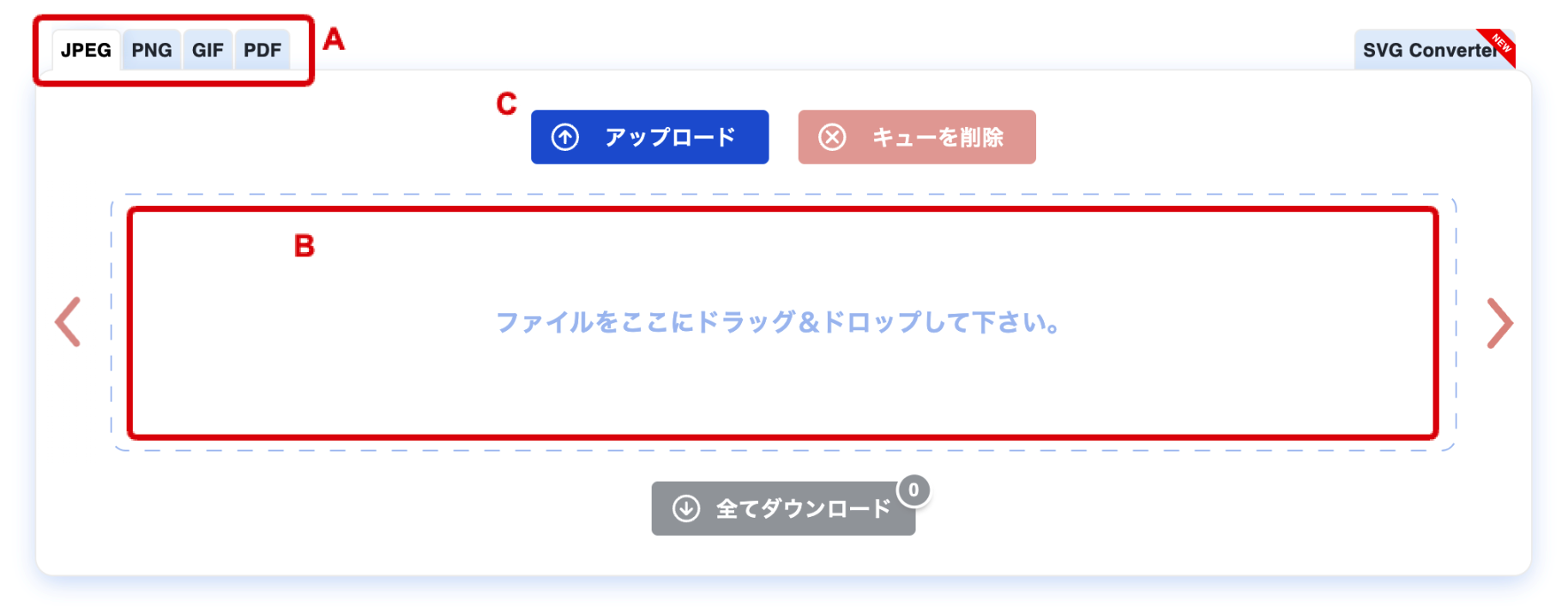This screenshot has height=607, width=1568.
Task: Click the キューを削除 button label
Action: click(938, 137)
